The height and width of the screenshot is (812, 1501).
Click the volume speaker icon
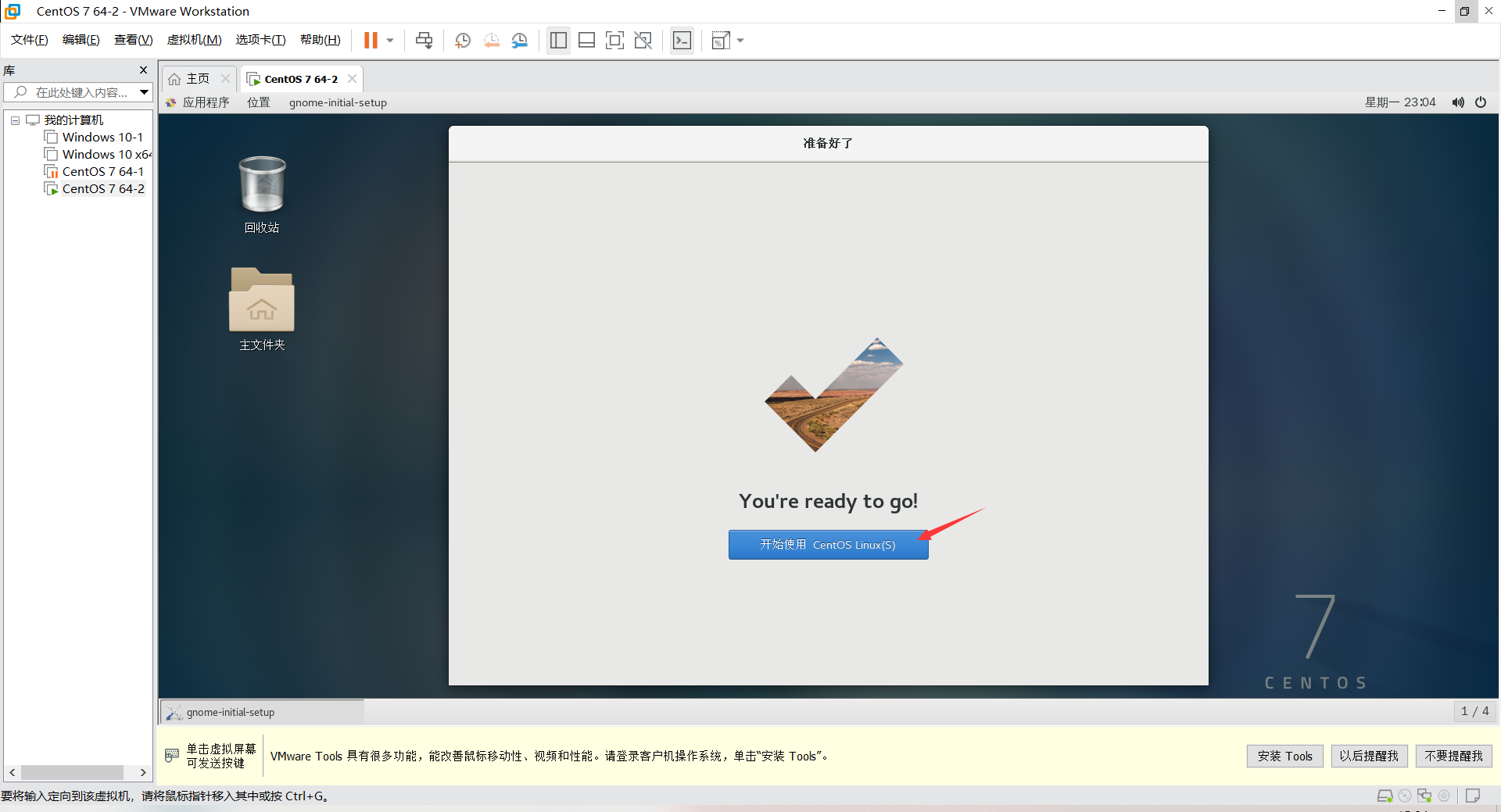pos(1458,102)
